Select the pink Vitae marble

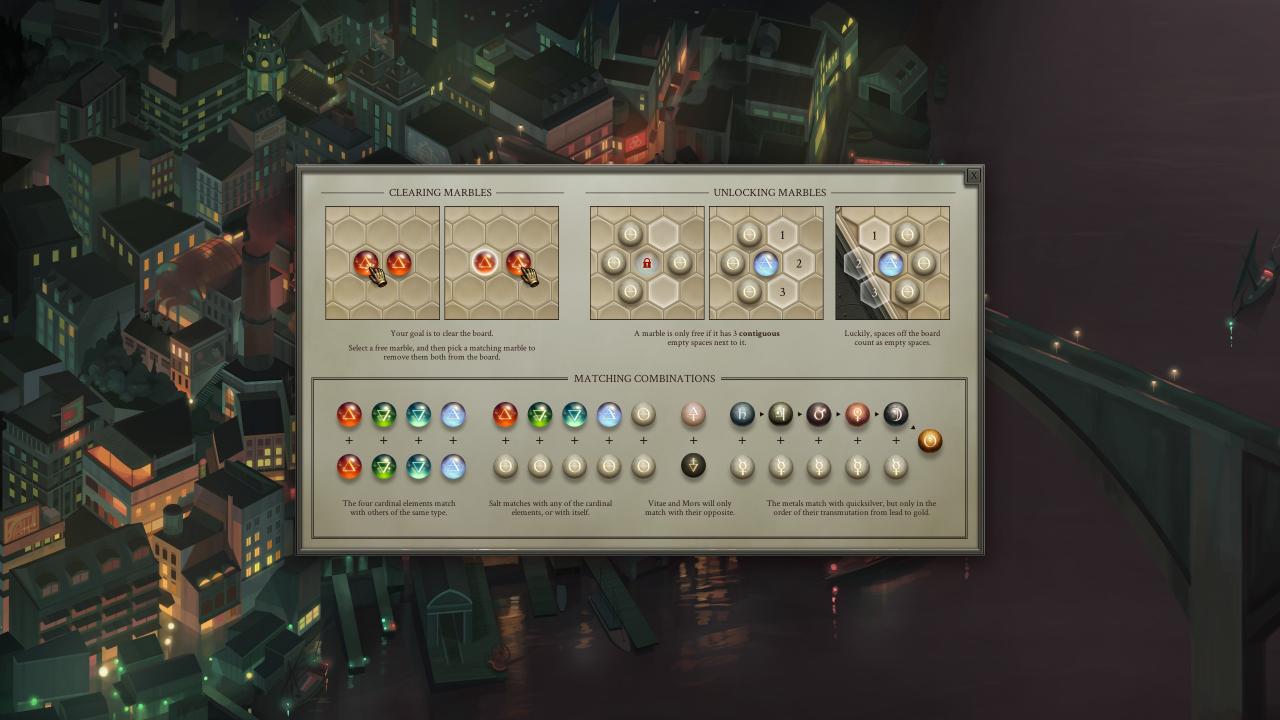point(693,414)
